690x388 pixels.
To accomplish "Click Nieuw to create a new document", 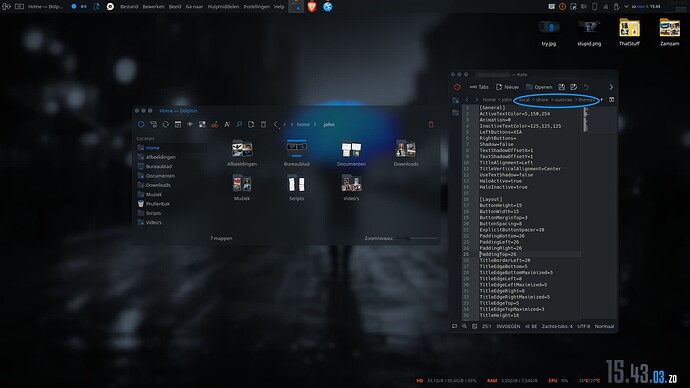I will click(x=507, y=87).
